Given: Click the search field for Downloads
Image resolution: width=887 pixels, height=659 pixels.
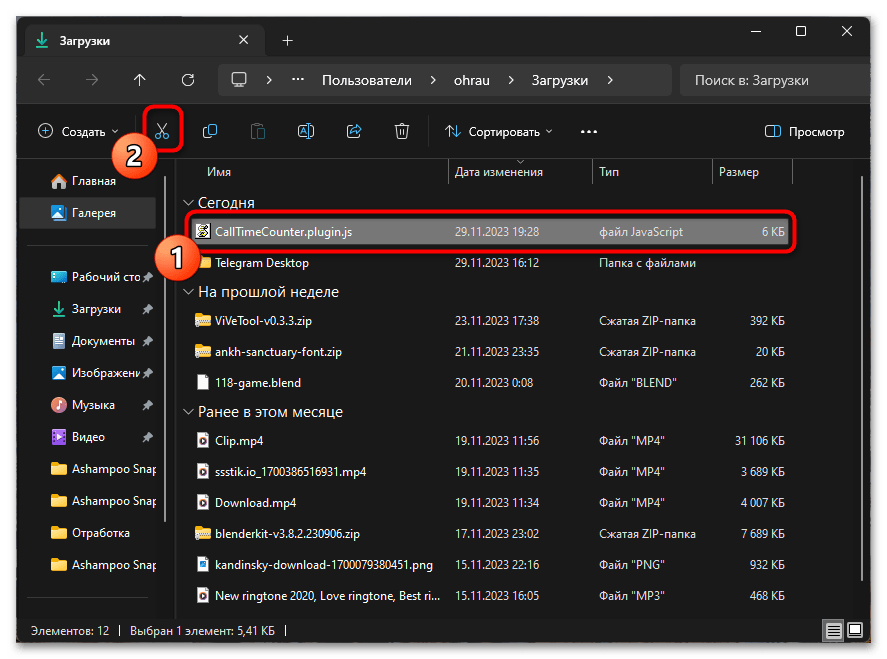Looking at the screenshot, I should [770, 80].
